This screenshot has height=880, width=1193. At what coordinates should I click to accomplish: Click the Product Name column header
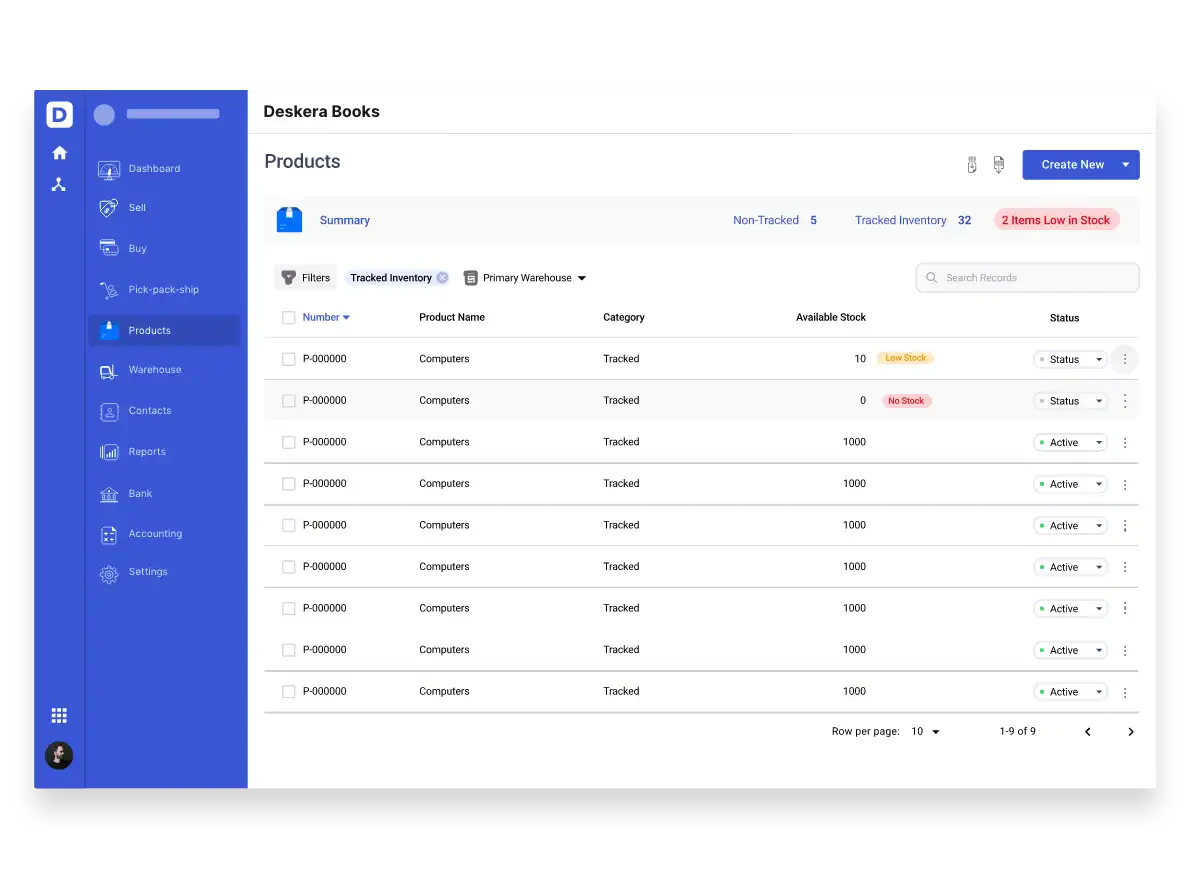452,318
